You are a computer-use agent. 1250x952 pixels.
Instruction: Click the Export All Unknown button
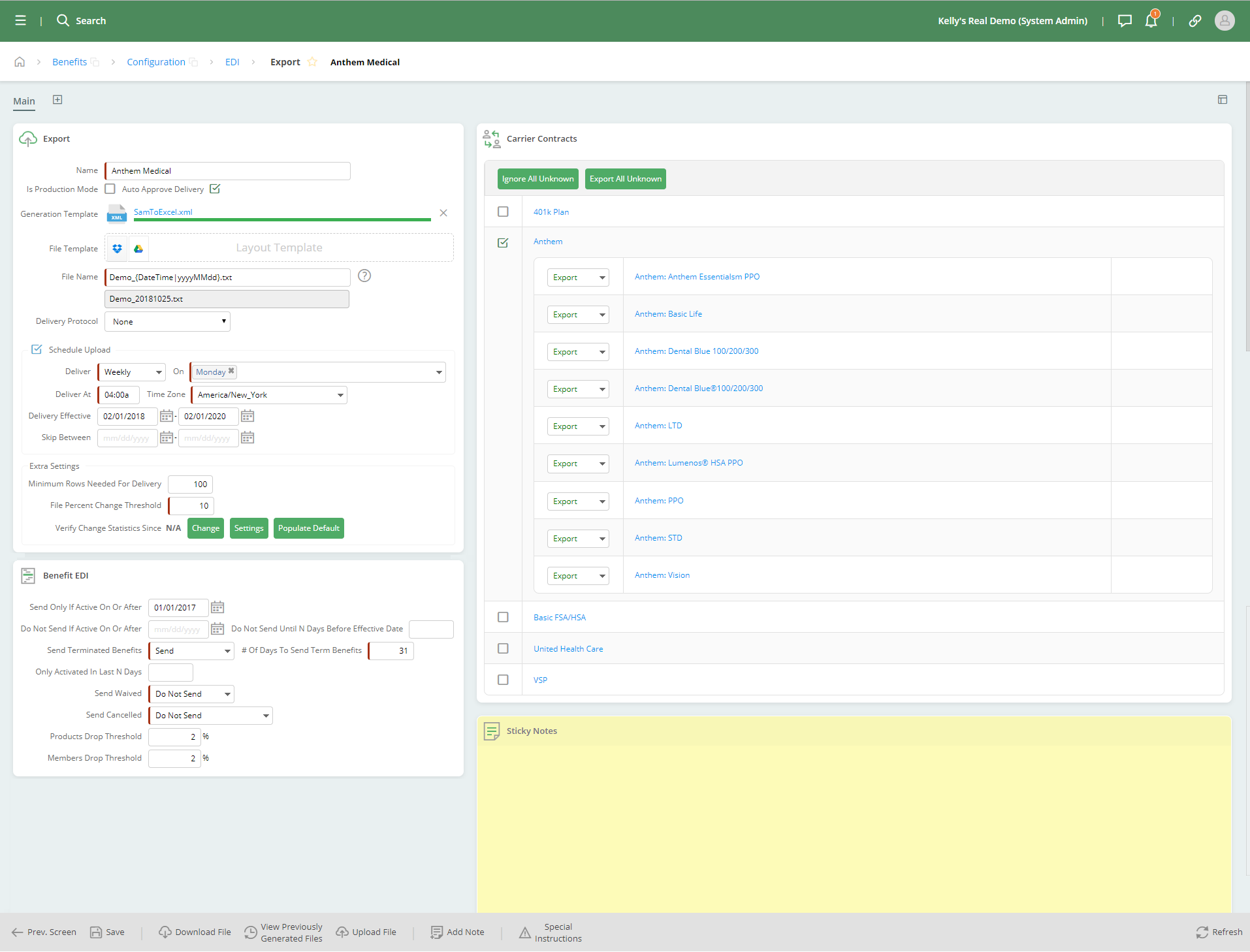click(626, 179)
